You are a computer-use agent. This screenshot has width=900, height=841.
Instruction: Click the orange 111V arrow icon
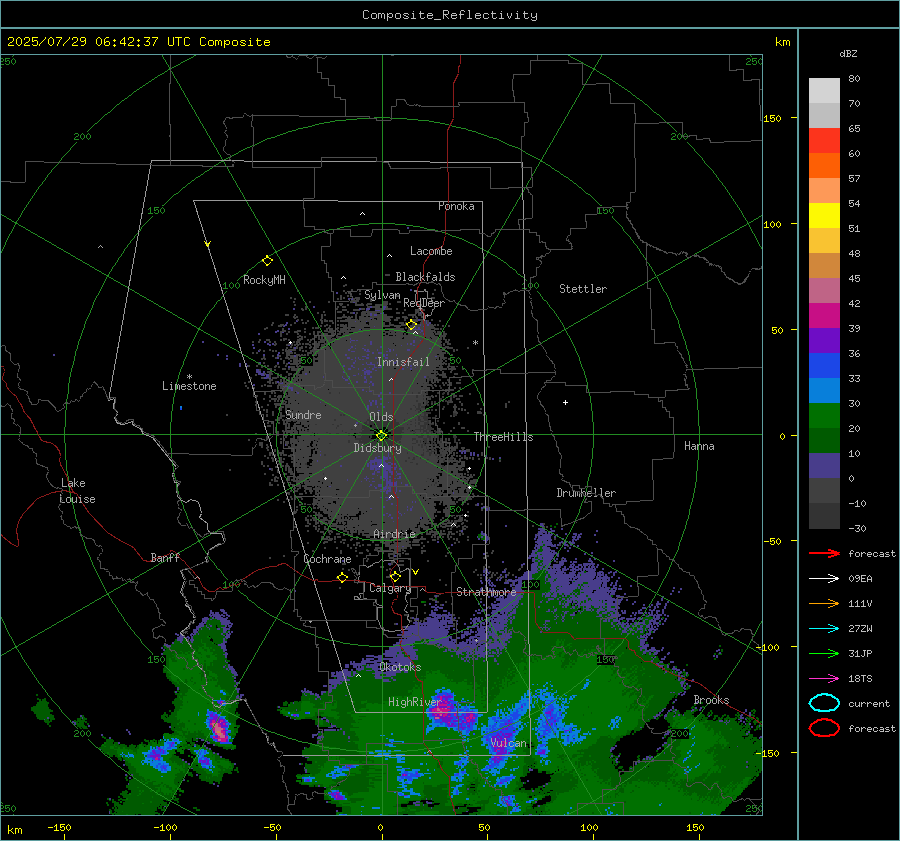coord(824,603)
